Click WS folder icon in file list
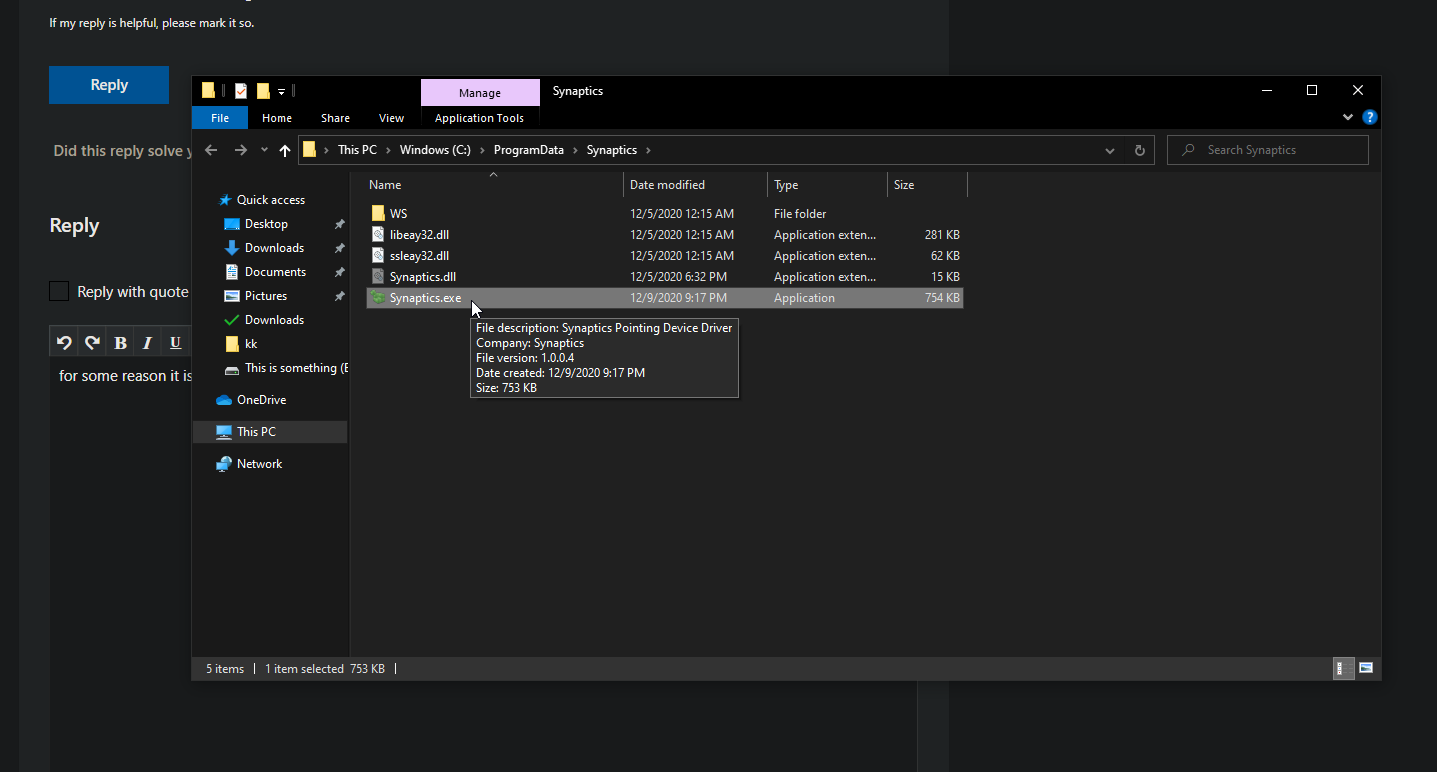This screenshot has width=1437, height=772. (377, 214)
